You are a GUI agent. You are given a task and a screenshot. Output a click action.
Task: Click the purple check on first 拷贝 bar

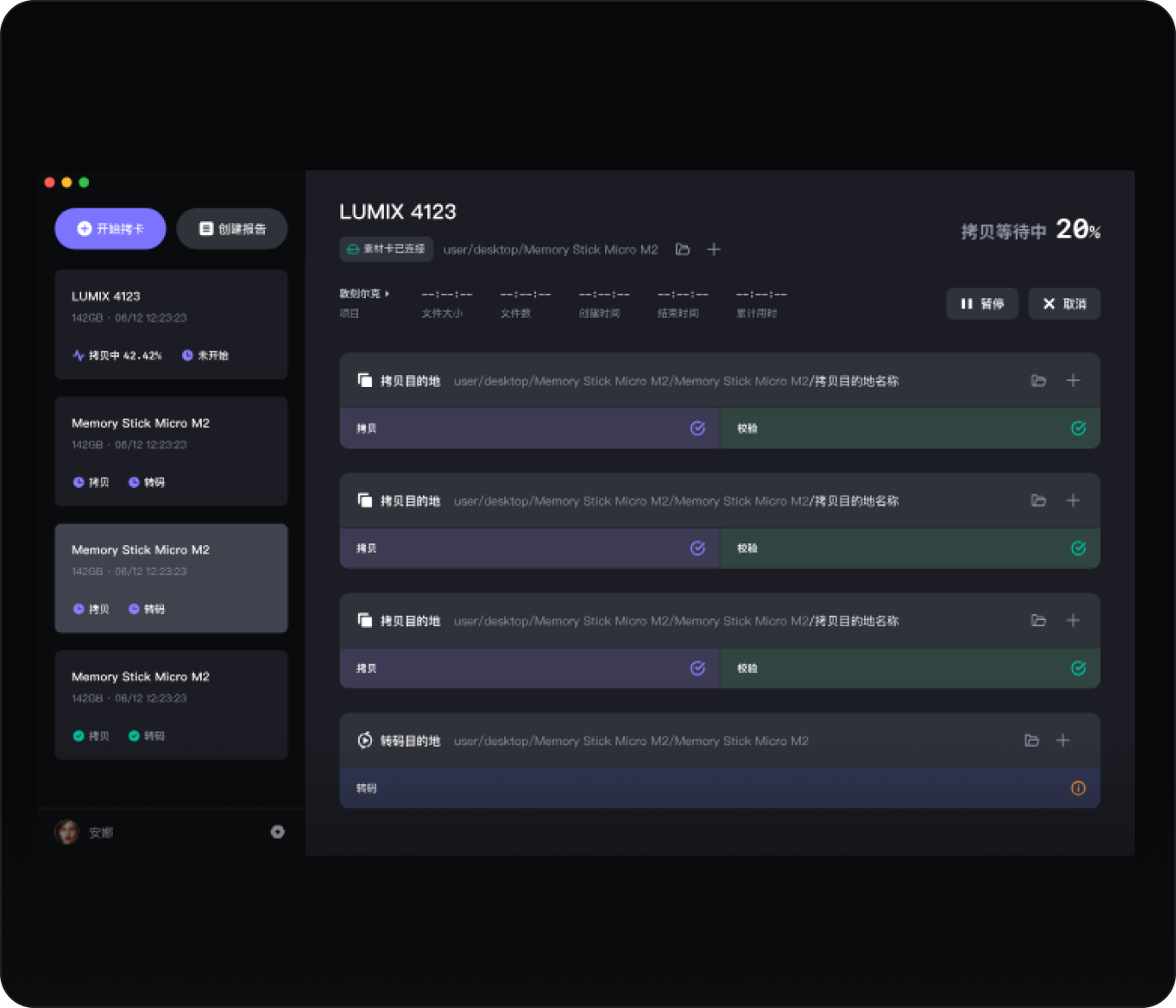pos(697,429)
